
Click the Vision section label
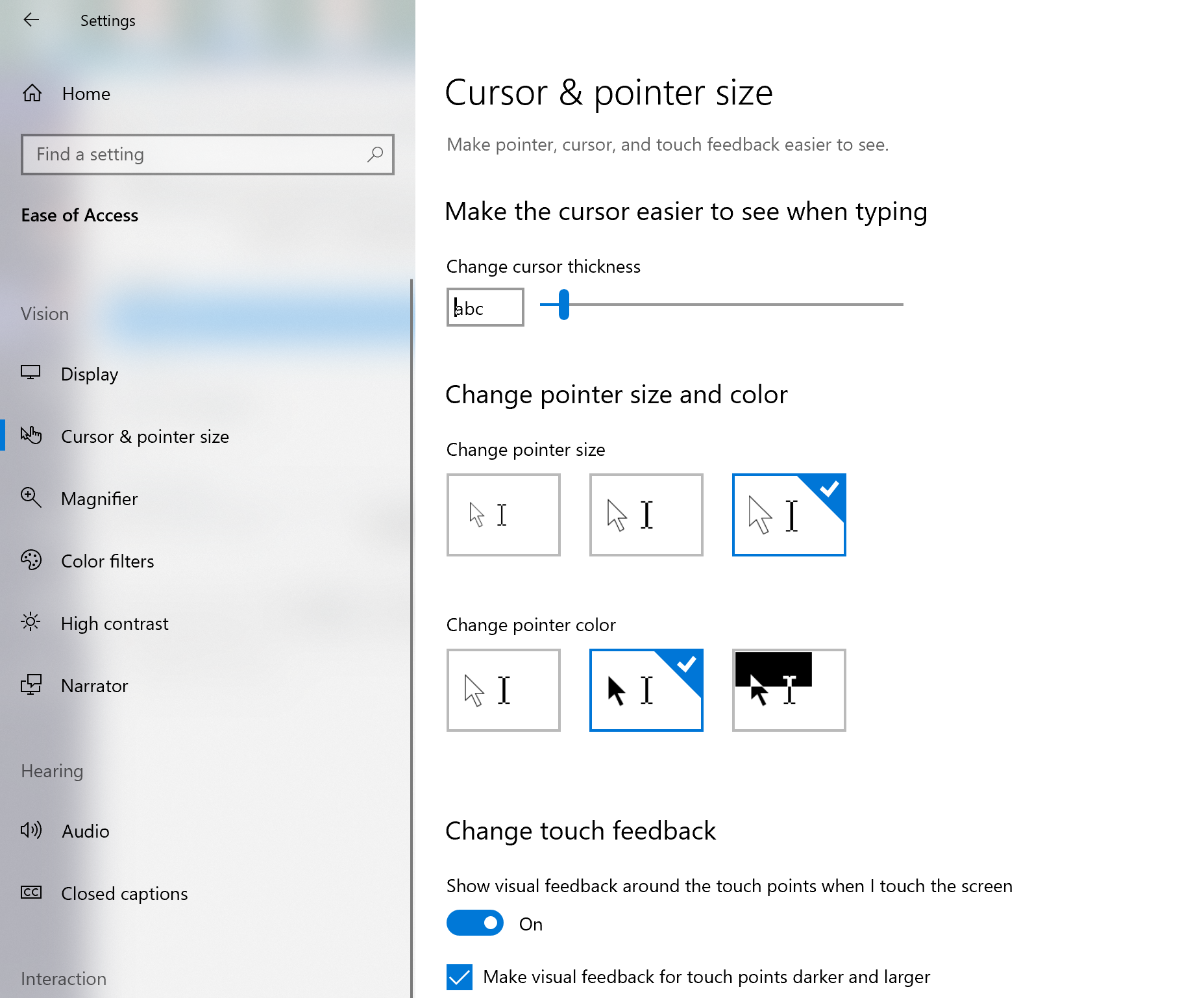(x=45, y=314)
